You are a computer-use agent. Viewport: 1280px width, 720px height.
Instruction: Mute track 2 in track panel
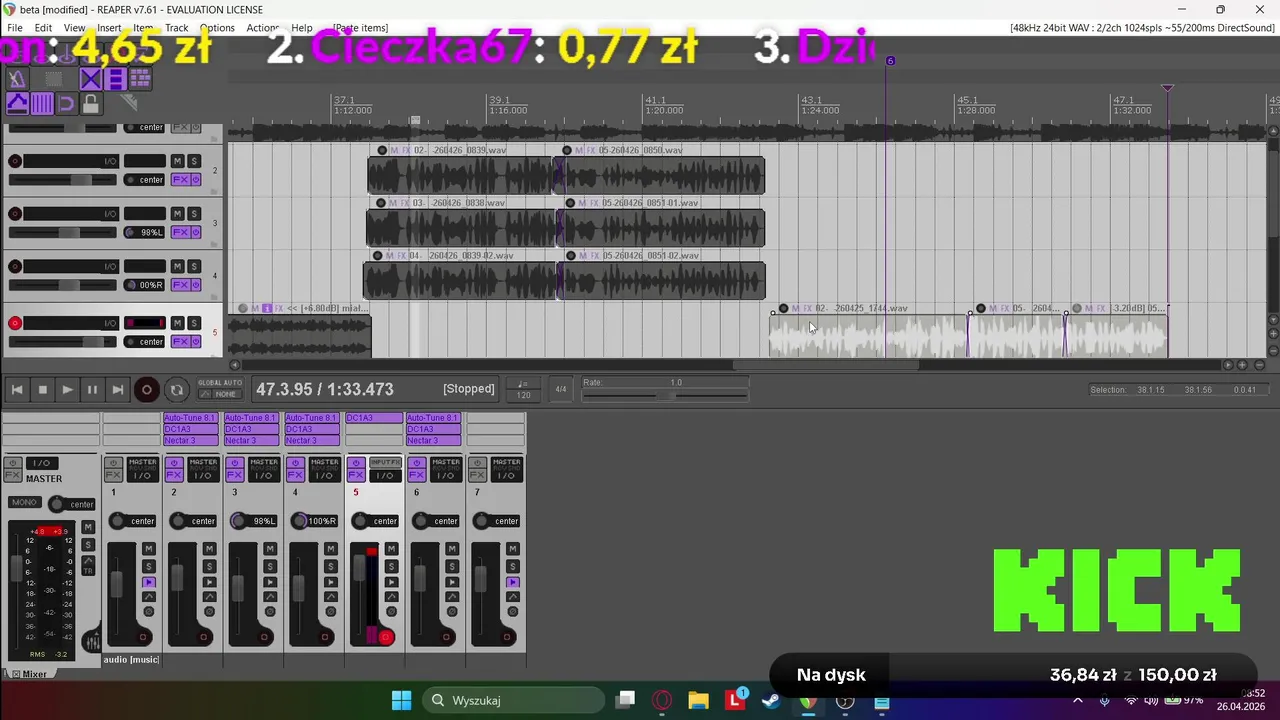point(177,161)
